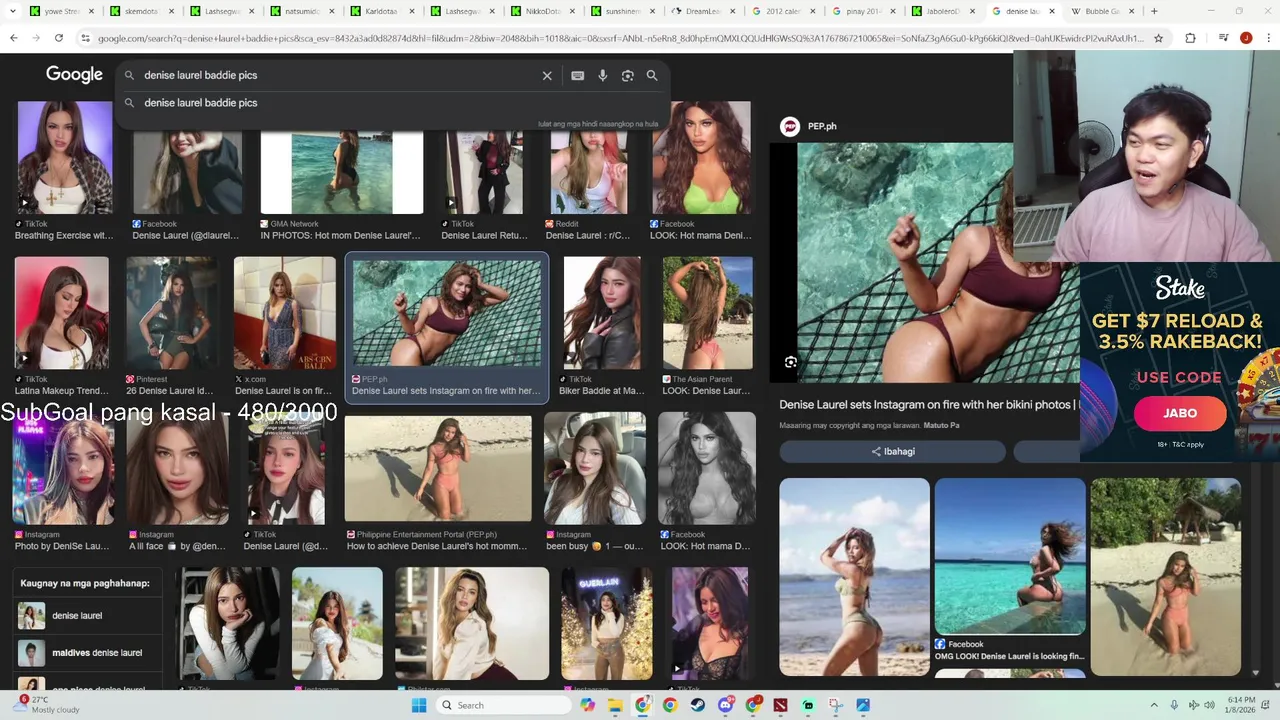
Task: Open The Asian Parent LOOK thumbnail
Action: (707, 313)
